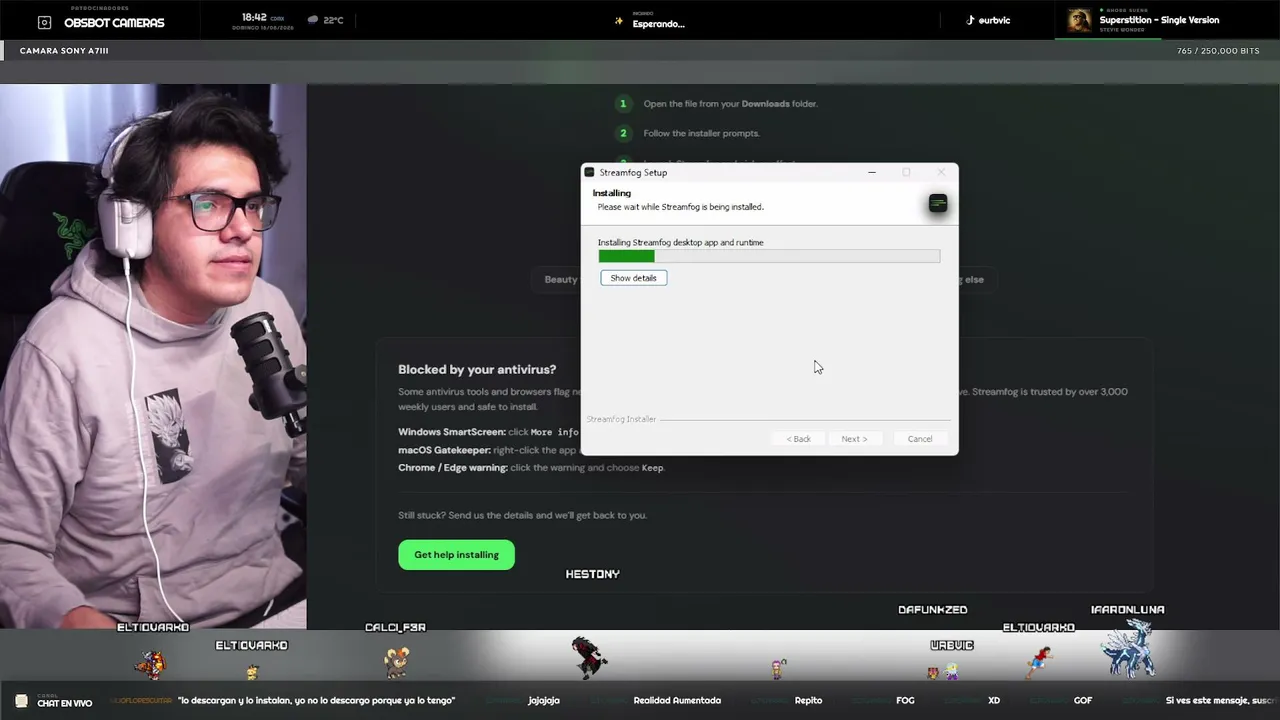Click the OBSBOT Cameras camera icon
The width and height of the screenshot is (1280, 720).
[x=44, y=22]
